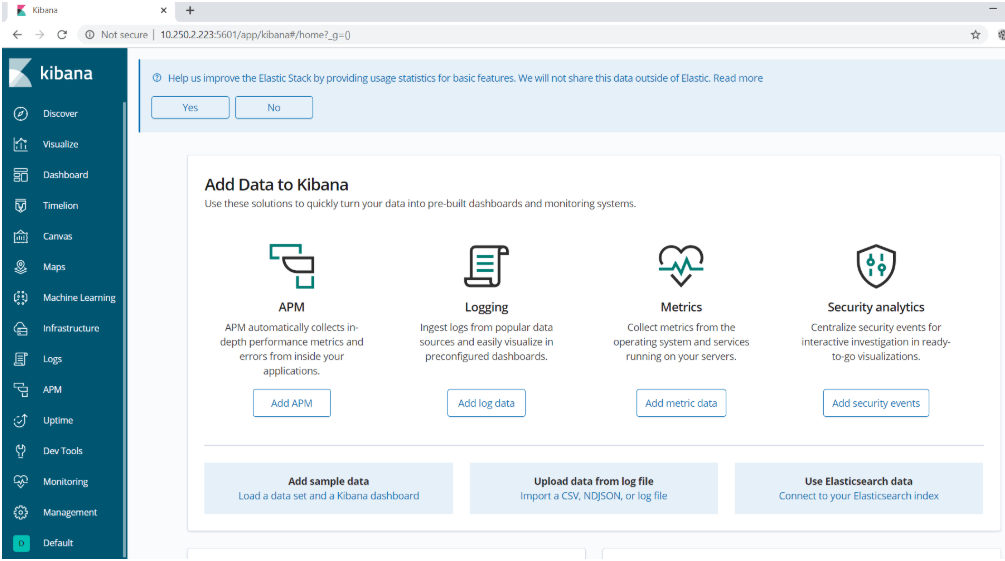The image size is (1005, 561).
Task: Click the Metrics heart illustration icon
Action: click(681, 265)
